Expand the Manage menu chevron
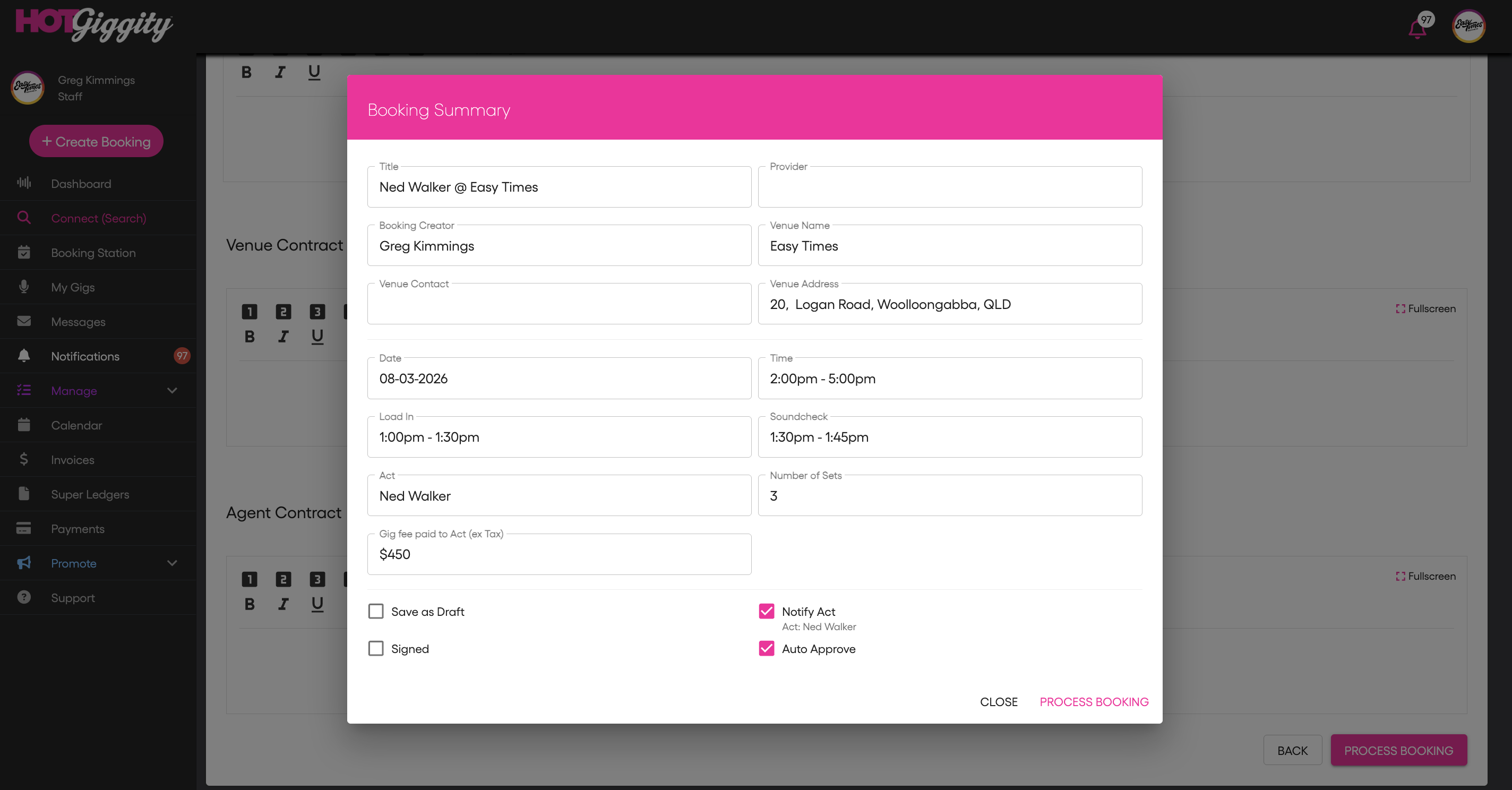Screen dimensions: 1512x790 tap(172, 390)
